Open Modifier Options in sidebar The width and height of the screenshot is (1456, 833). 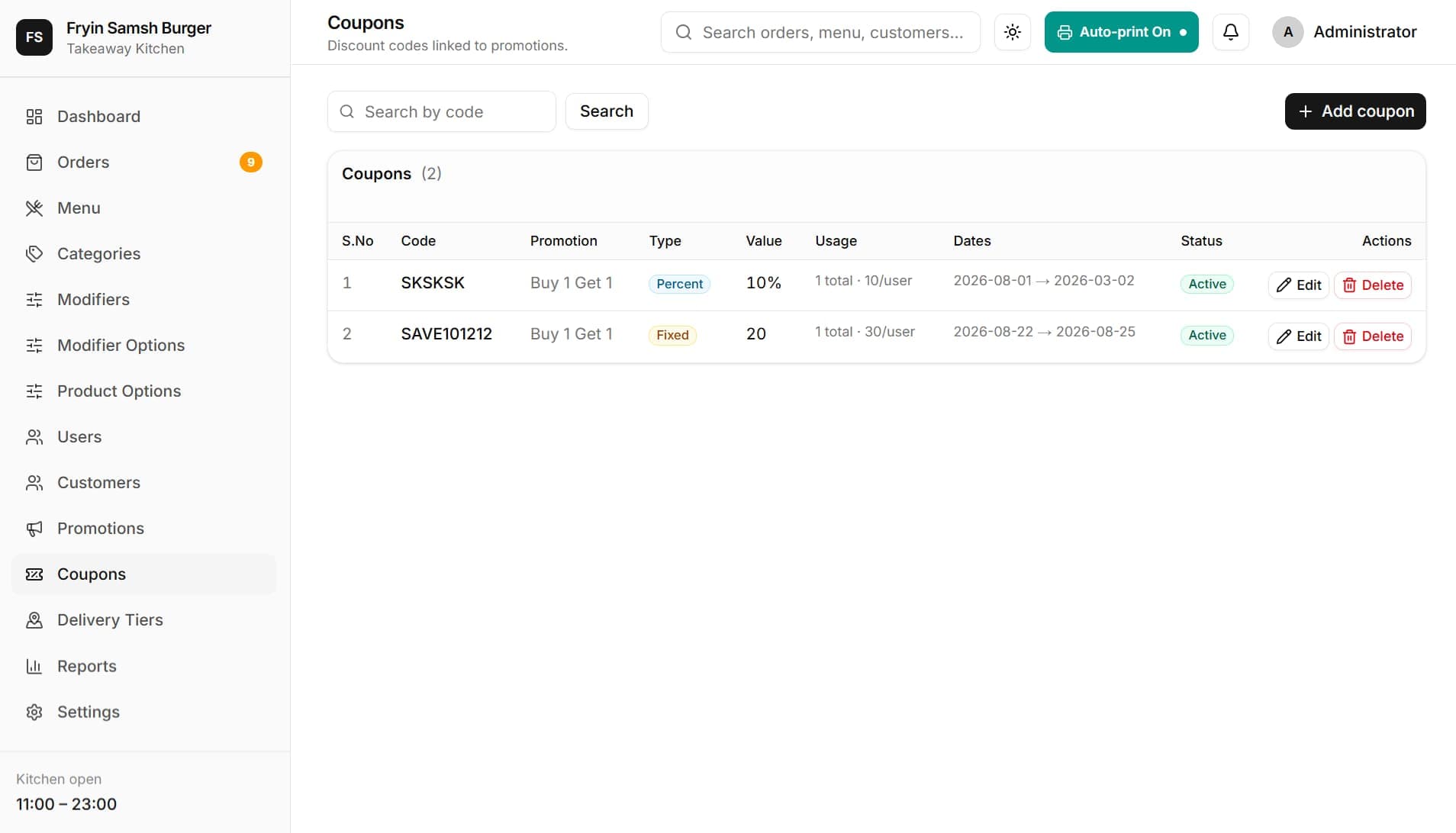[x=143, y=346]
